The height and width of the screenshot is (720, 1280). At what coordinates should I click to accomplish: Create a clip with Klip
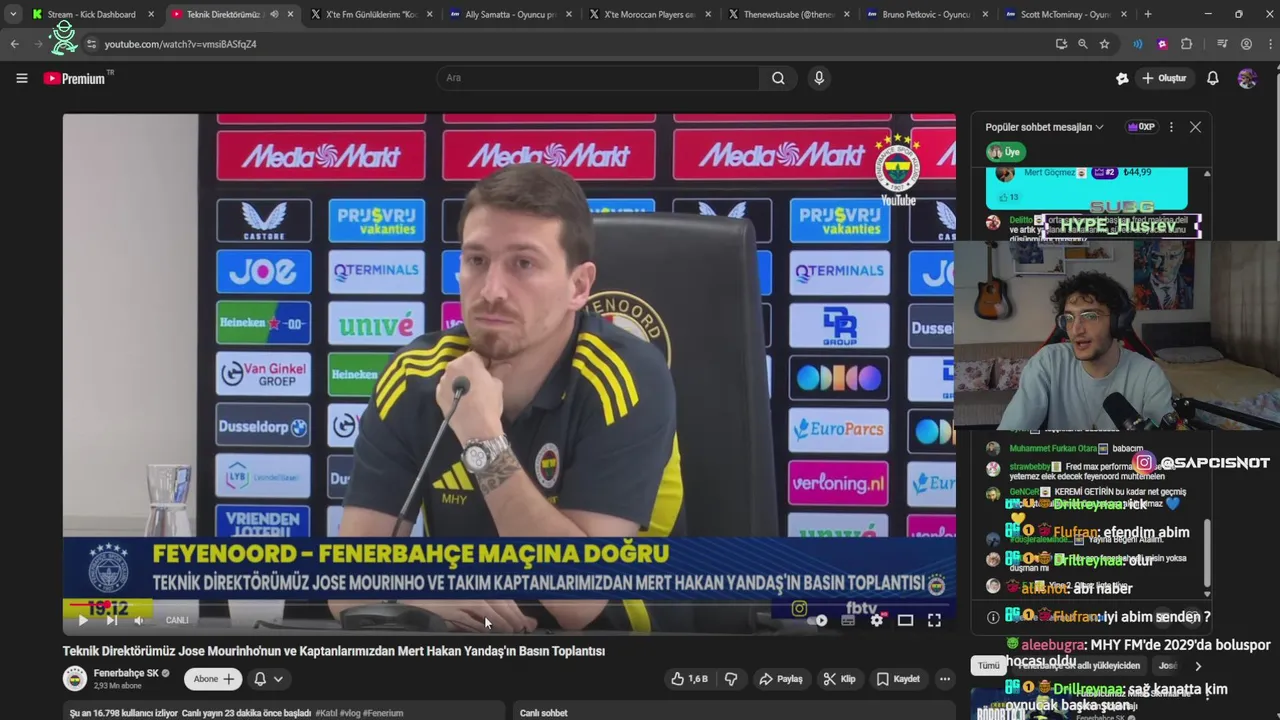click(839, 679)
